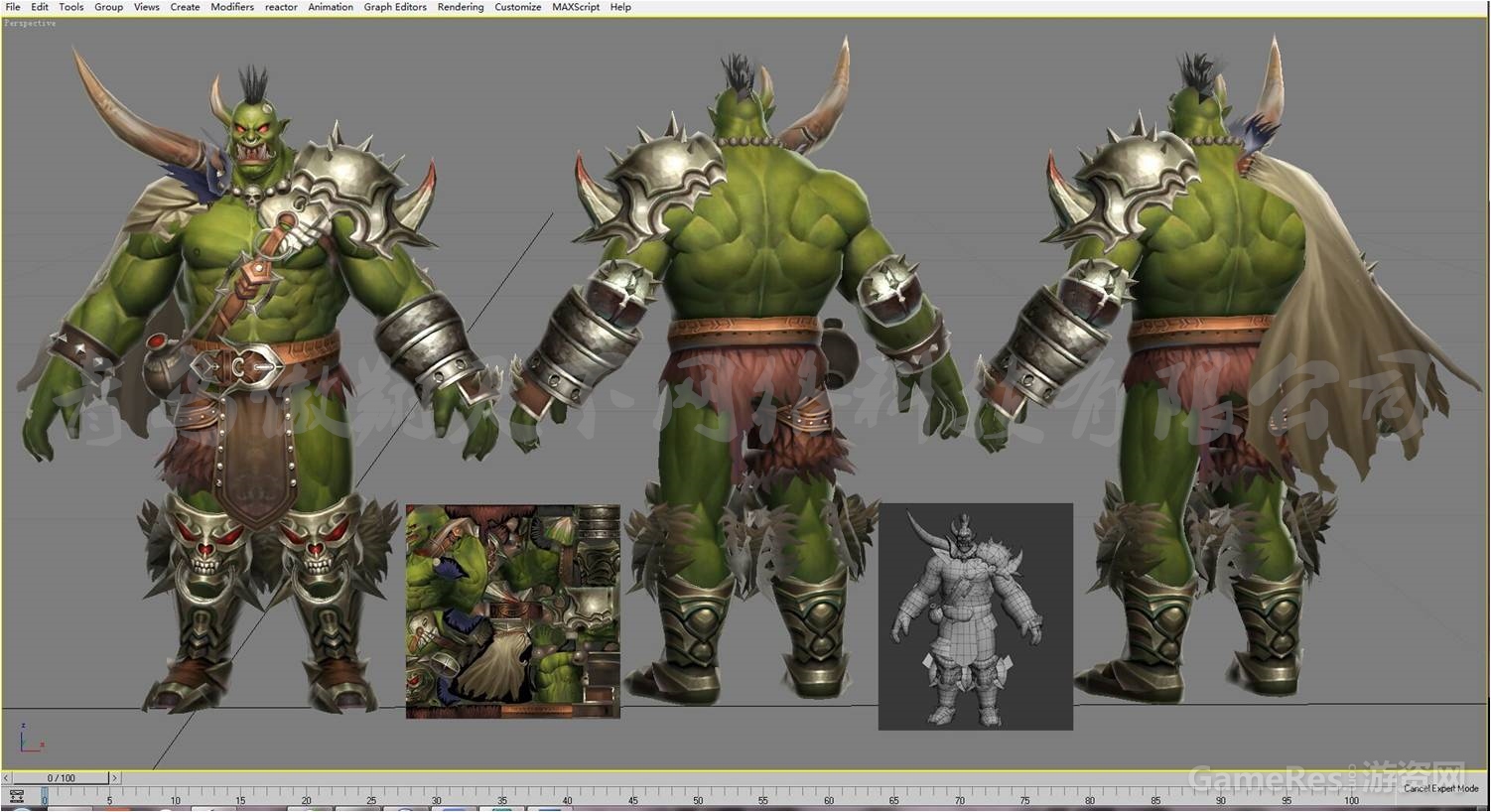
Task: Open the Tools menu
Action: (71, 7)
